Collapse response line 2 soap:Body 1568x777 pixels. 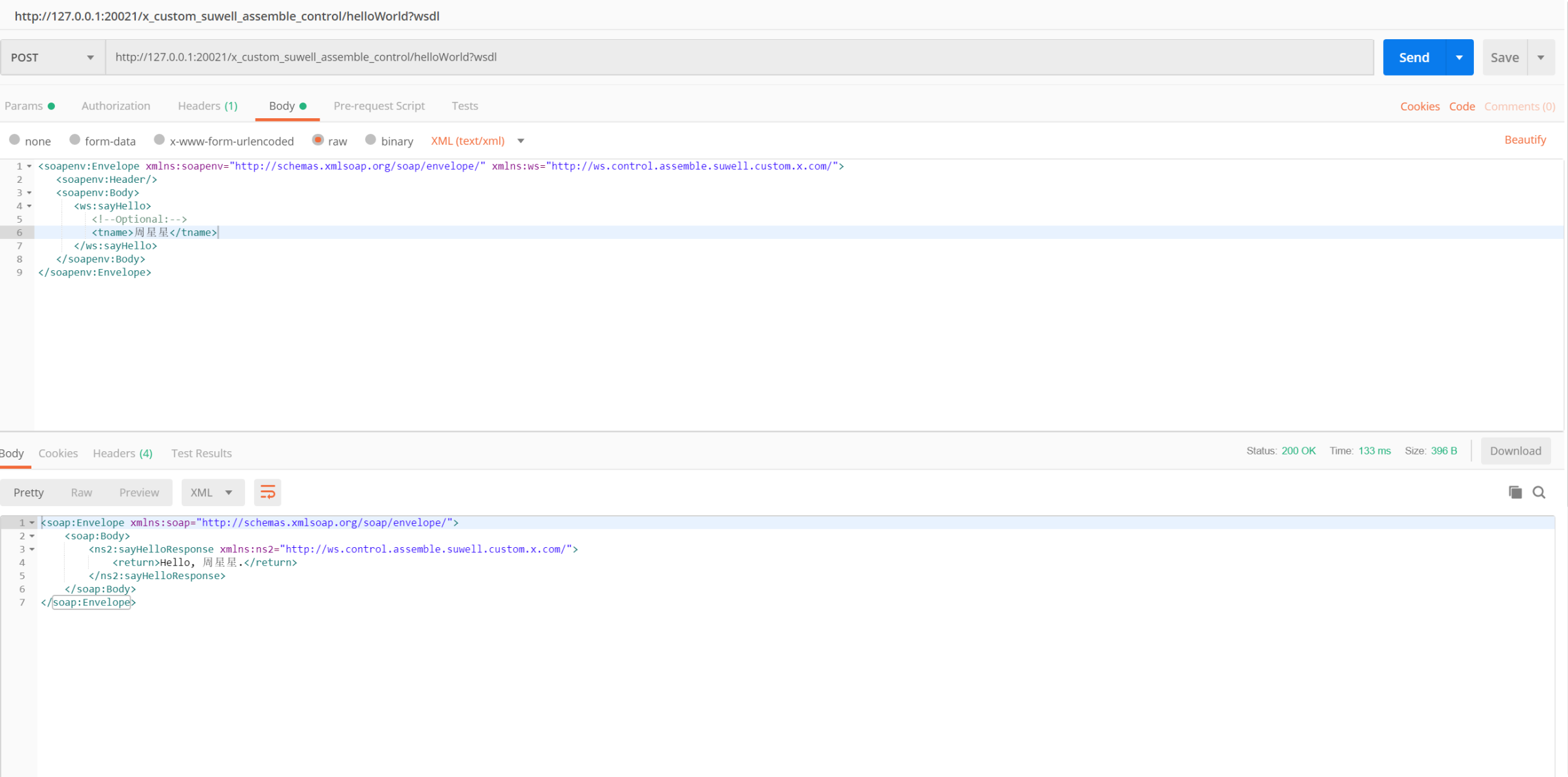click(32, 536)
